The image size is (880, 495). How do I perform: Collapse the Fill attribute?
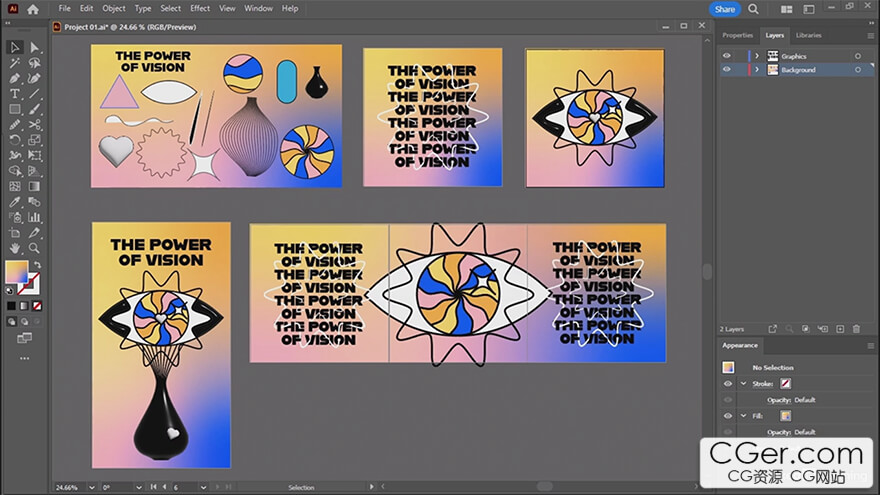[744, 416]
